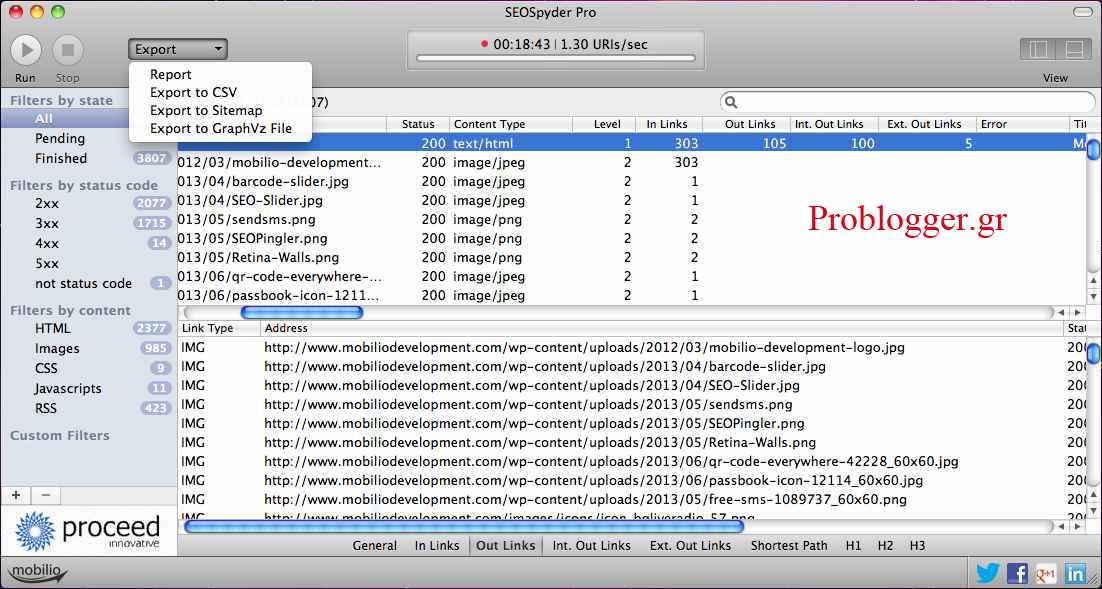Sort by Ext. Out Links column header

click(928, 124)
